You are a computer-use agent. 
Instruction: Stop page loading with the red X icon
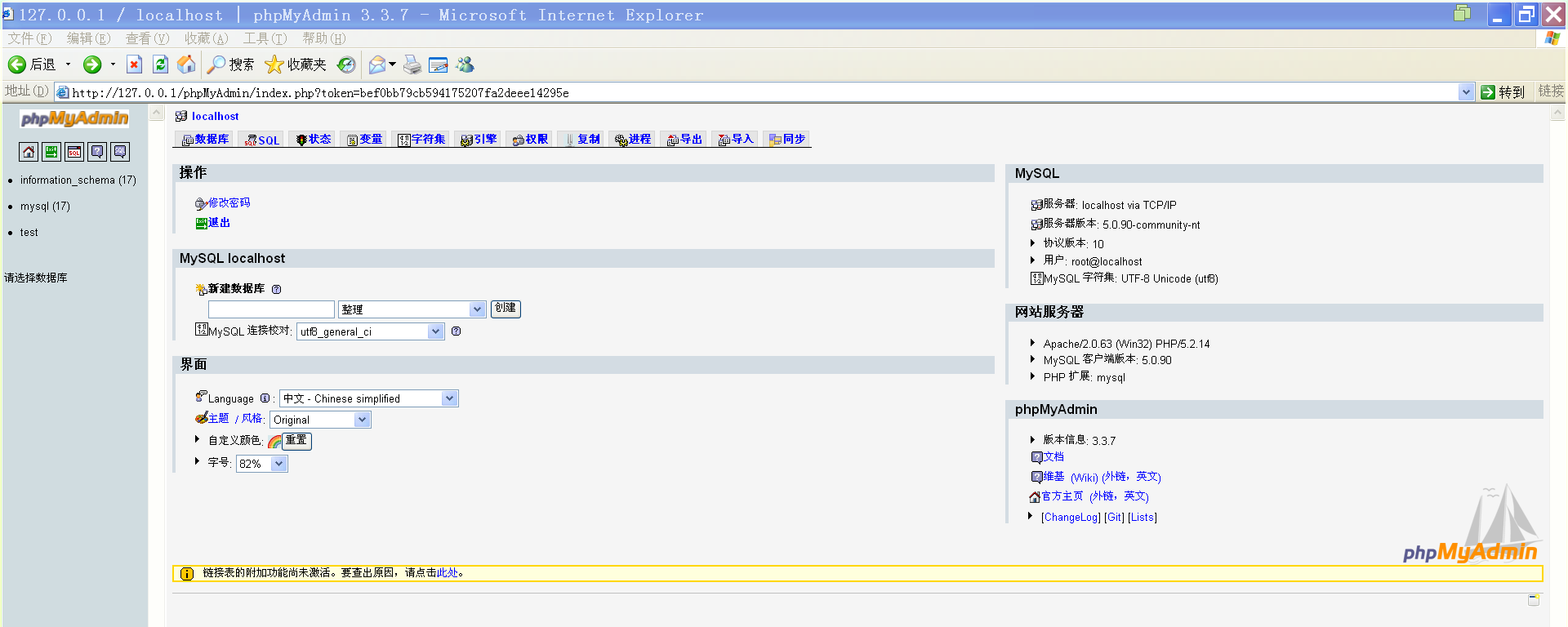(135, 64)
